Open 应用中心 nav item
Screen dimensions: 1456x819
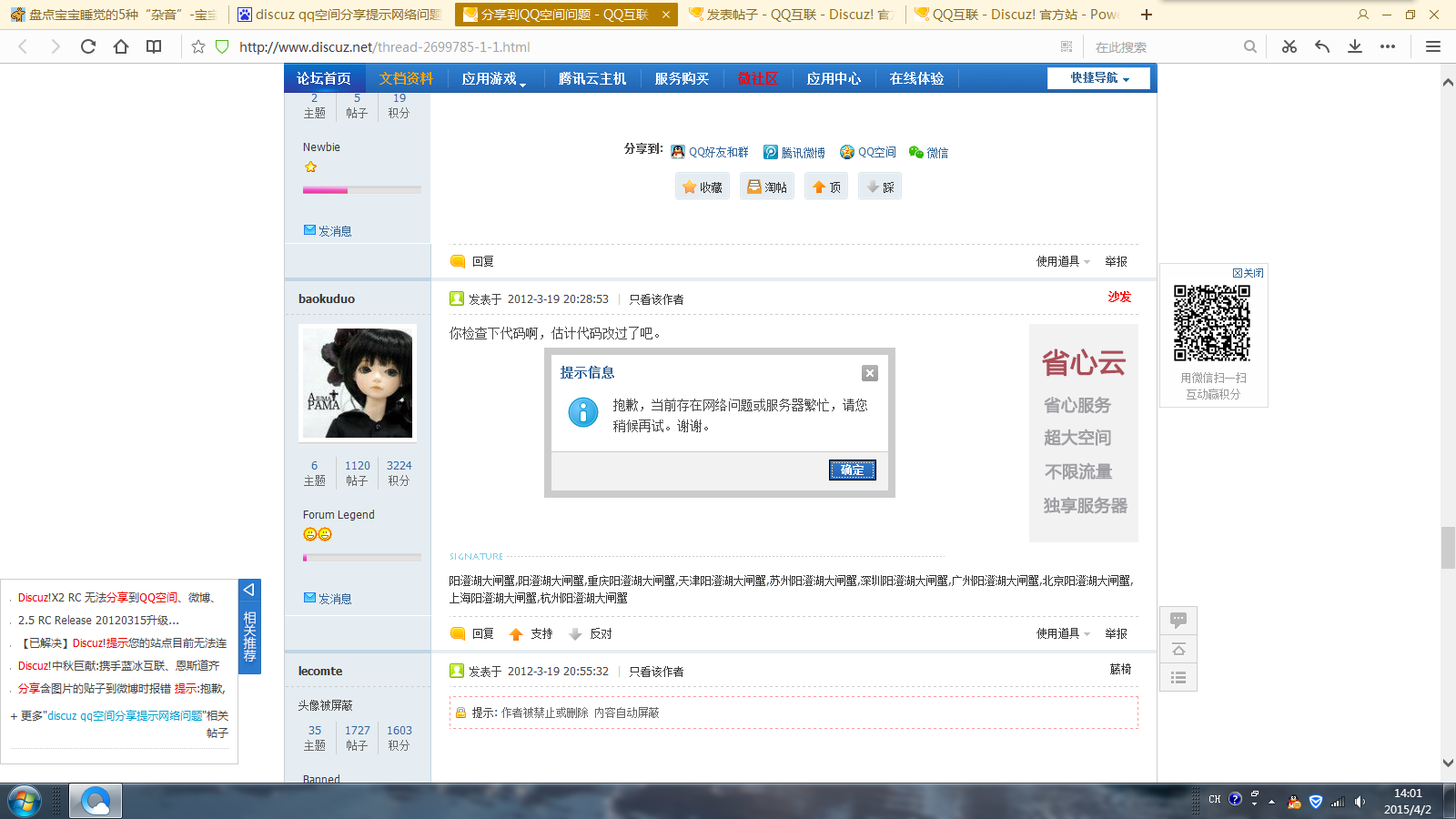tap(834, 79)
